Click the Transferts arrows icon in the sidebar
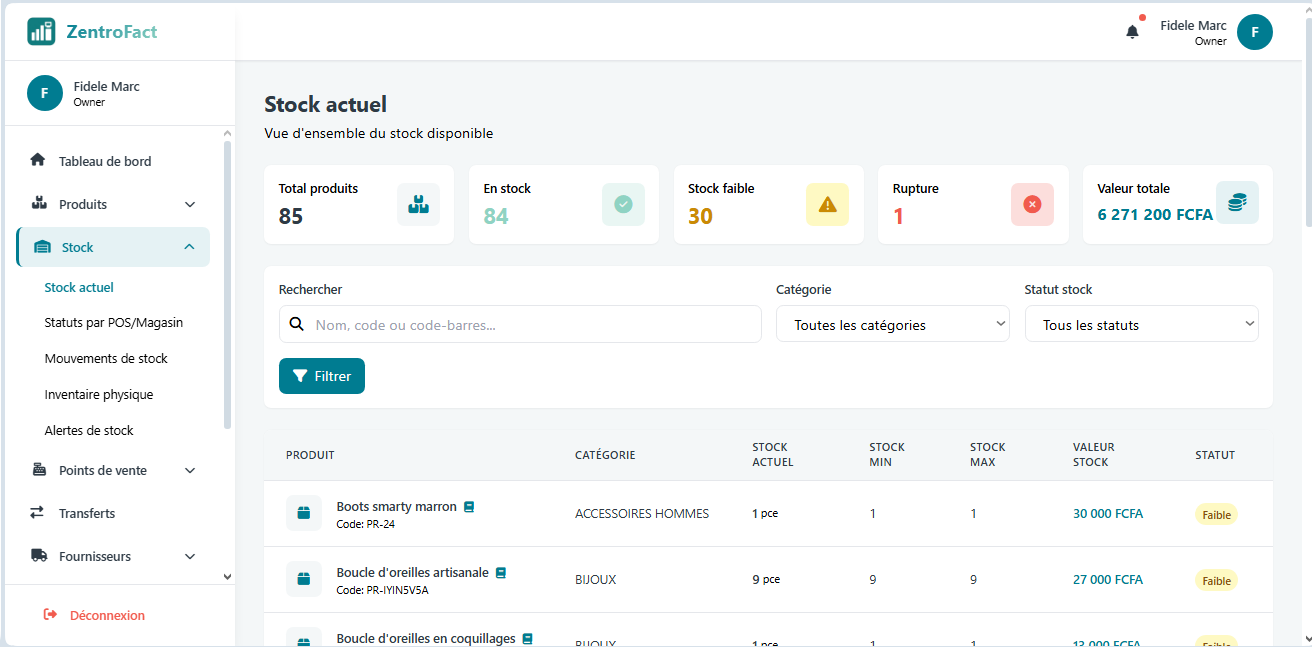The width and height of the screenshot is (1312, 647). click(x=37, y=513)
